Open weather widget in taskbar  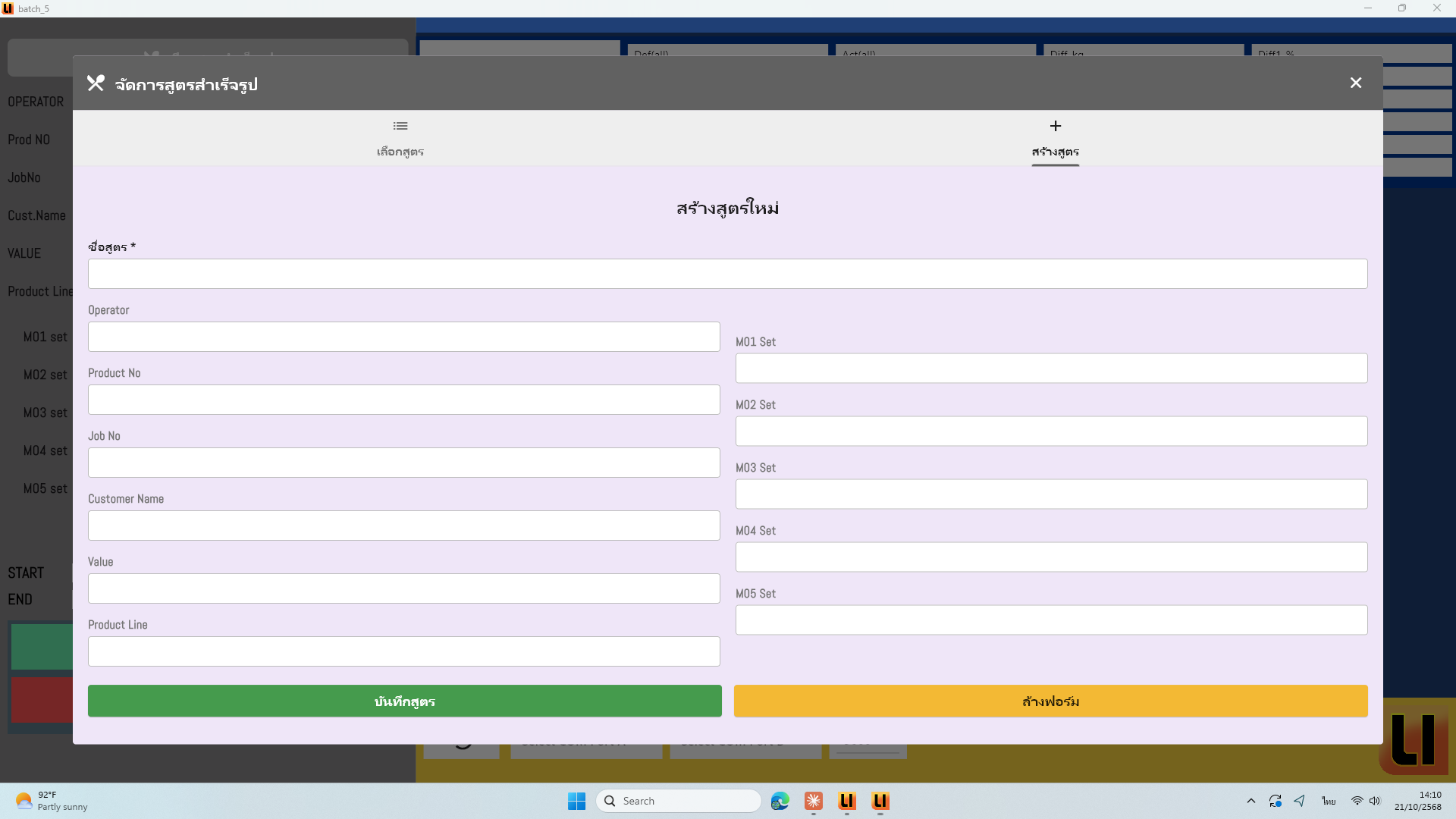pyautogui.click(x=50, y=801)
